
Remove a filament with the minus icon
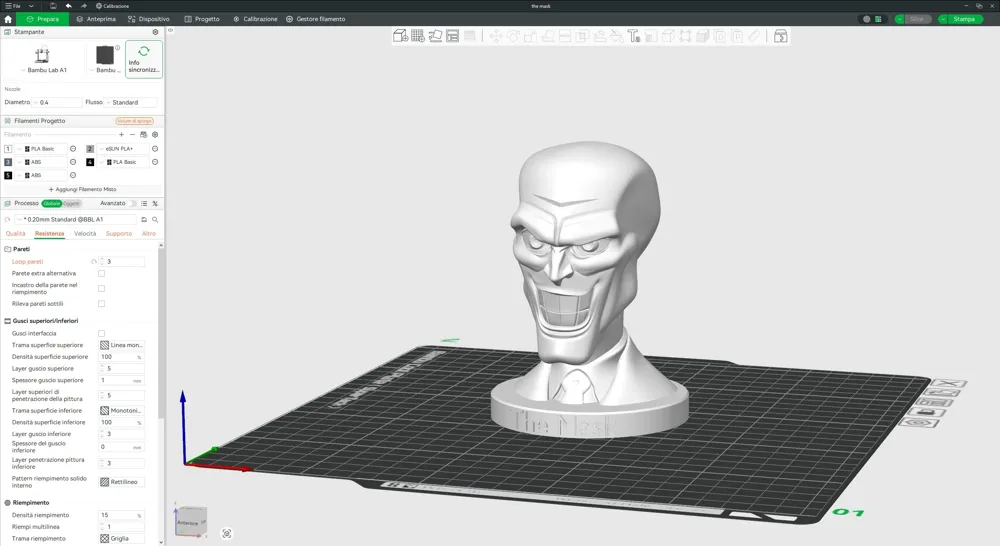[132, 135]
